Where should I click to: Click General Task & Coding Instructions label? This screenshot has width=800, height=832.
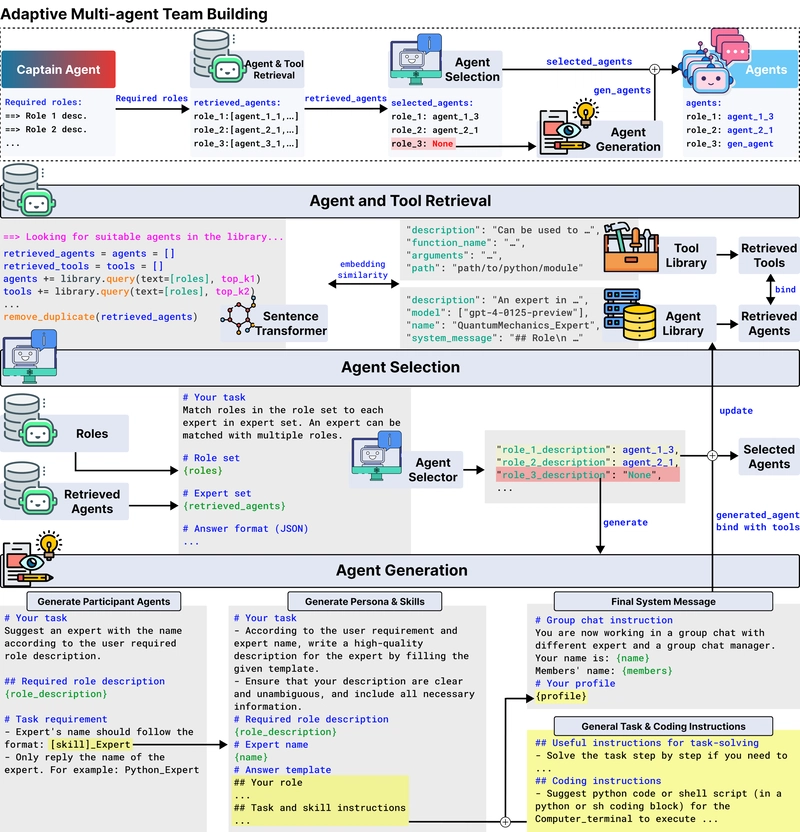click(663, 726)
